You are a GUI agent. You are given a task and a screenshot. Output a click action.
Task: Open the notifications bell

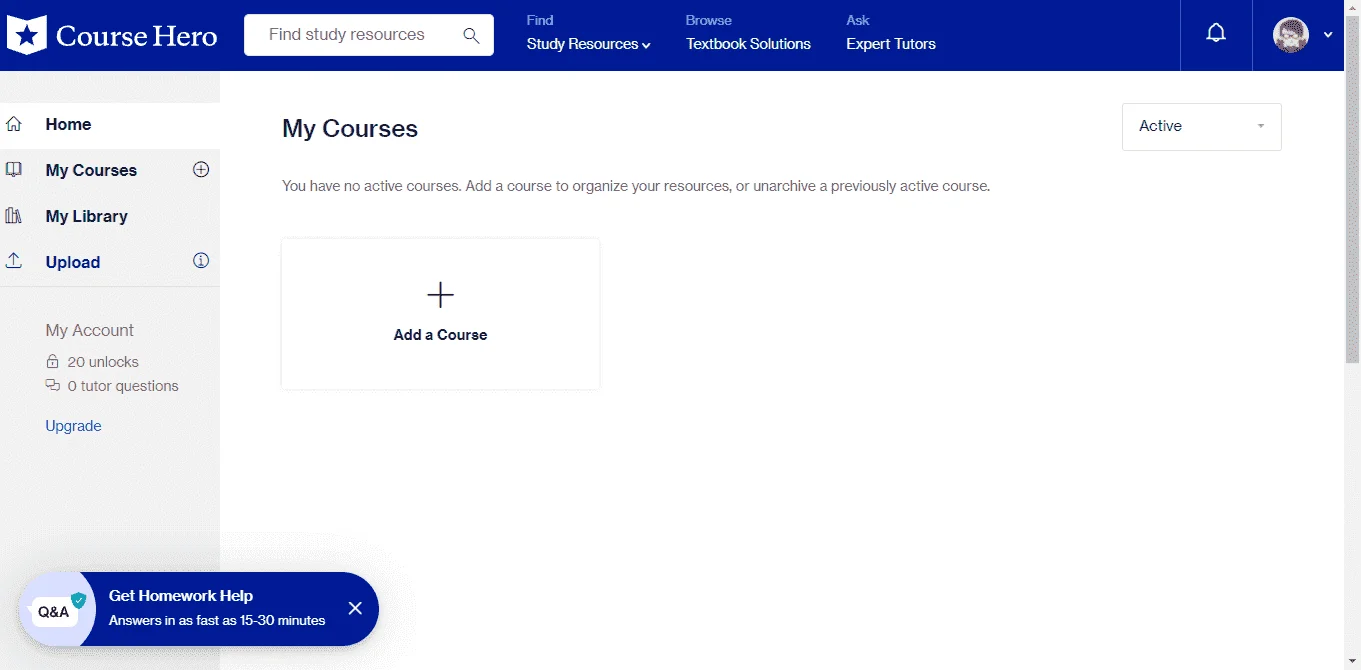tap(1216, 34)
